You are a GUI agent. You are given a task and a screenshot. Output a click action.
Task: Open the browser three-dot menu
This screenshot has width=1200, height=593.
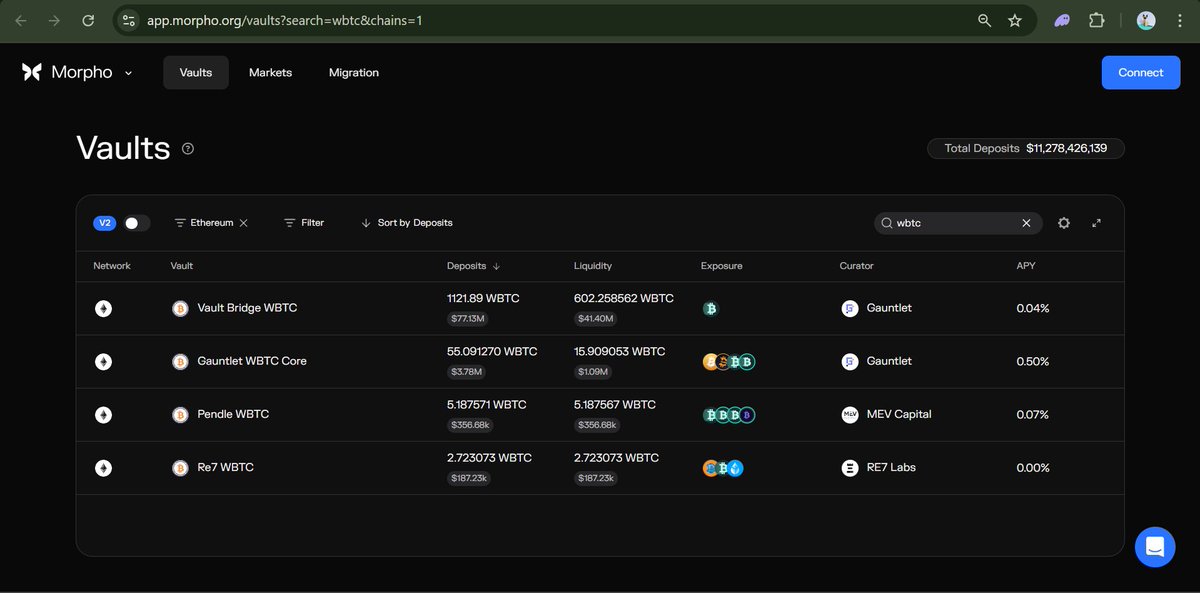point(1178,20)
